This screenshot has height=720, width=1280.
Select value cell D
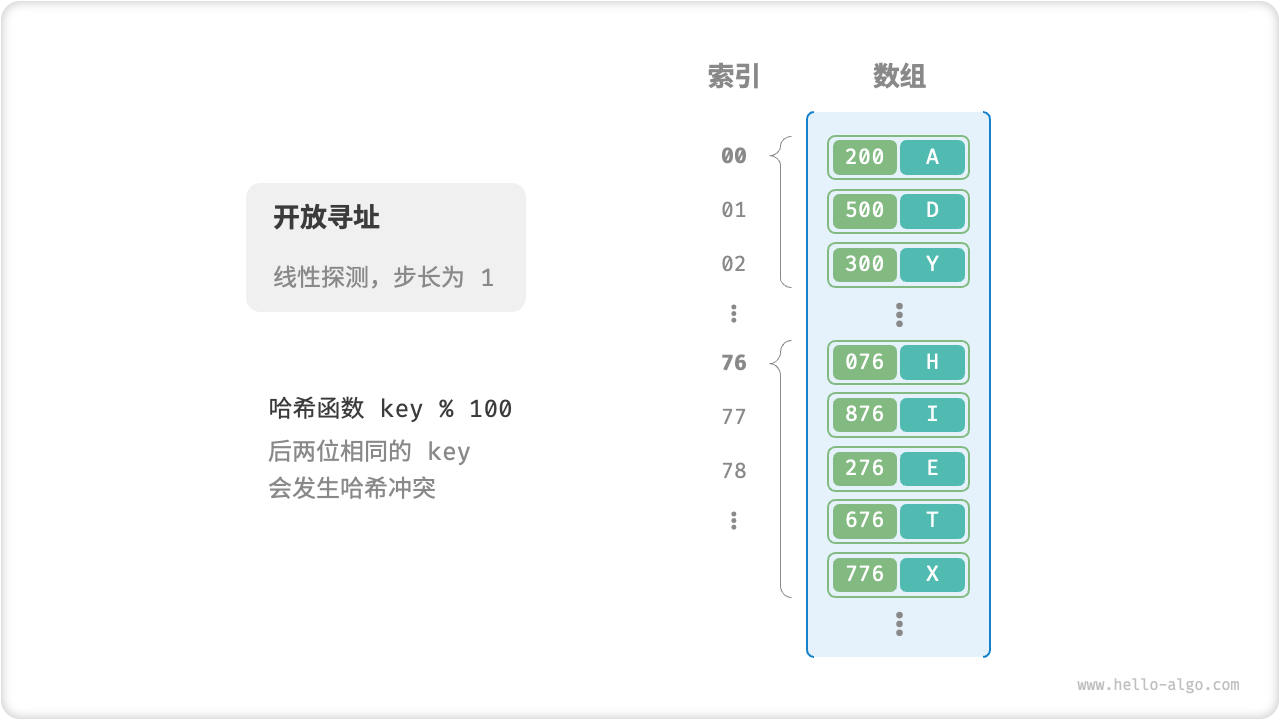click(x=932, y=210)
